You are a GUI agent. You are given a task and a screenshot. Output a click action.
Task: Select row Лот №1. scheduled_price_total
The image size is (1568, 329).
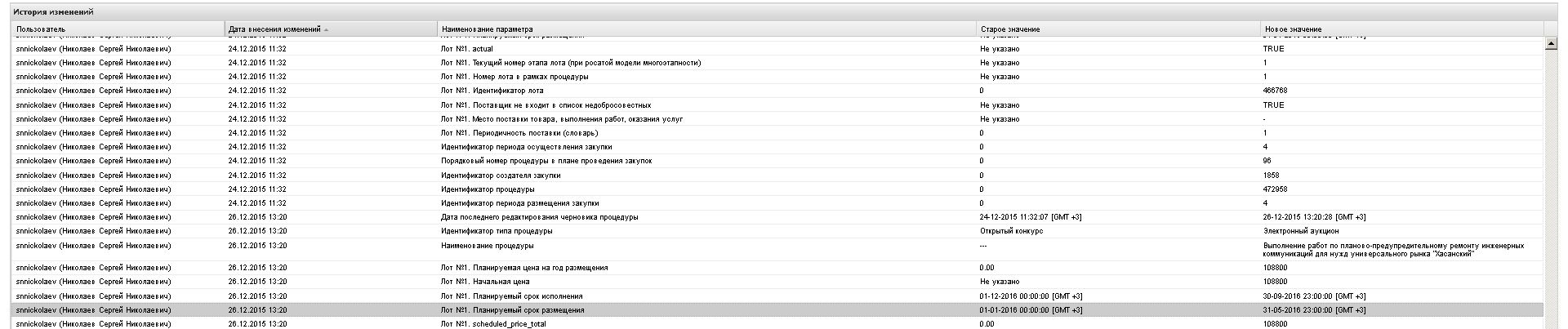point(777,324)
